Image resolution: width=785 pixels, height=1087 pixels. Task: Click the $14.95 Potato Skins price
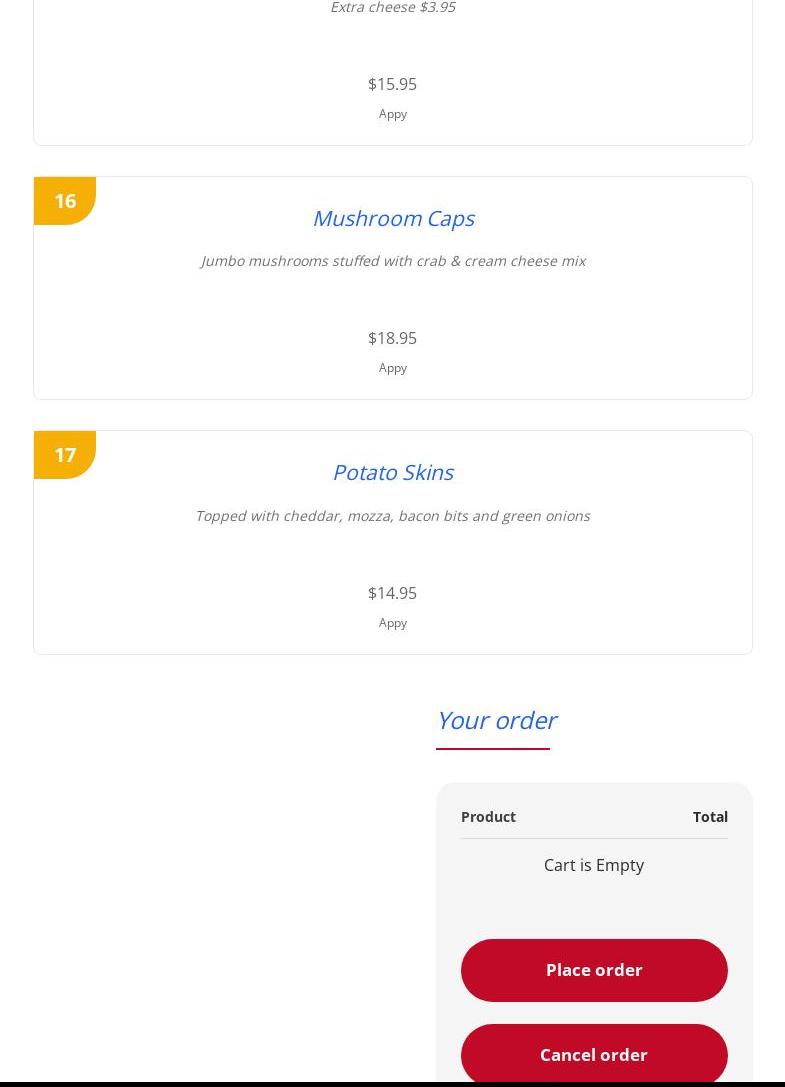point(392,593)
